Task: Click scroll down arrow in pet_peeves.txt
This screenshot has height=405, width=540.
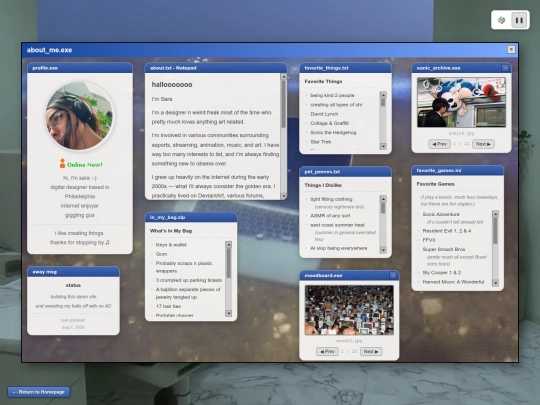Action: point(383,250)
